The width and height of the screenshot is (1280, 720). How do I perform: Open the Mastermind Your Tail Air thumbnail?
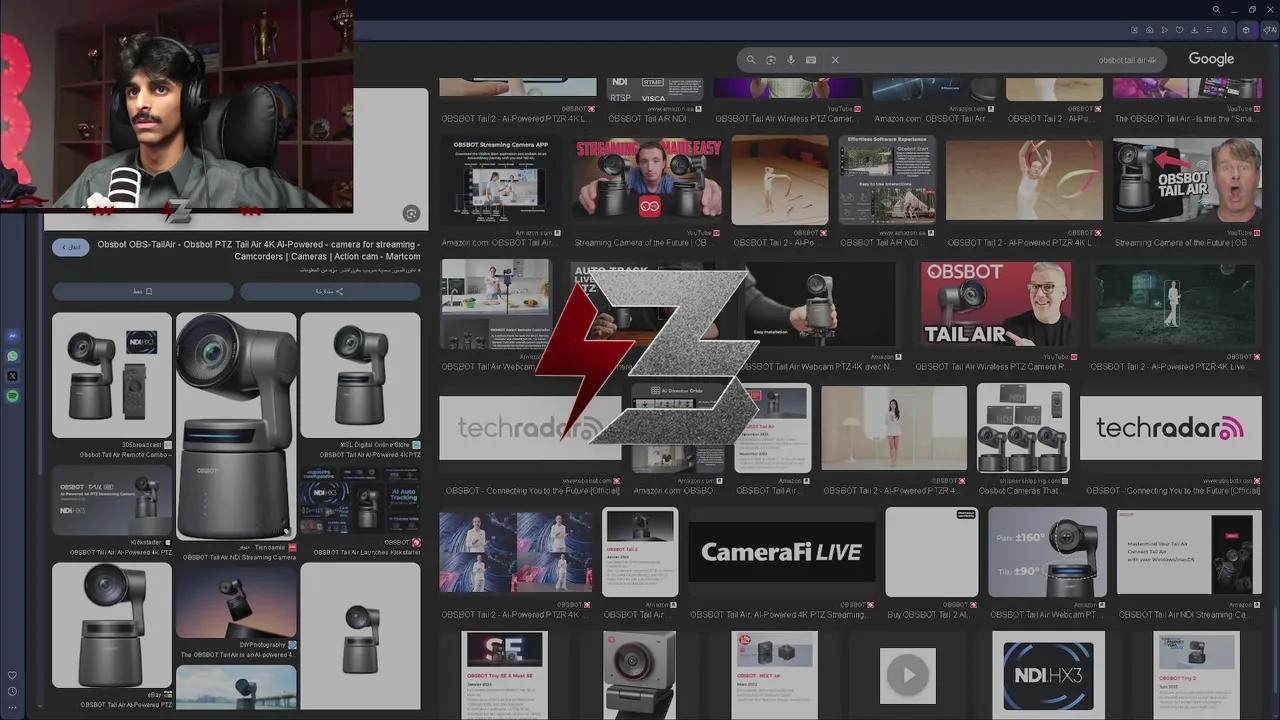(x=1189, y=552)
